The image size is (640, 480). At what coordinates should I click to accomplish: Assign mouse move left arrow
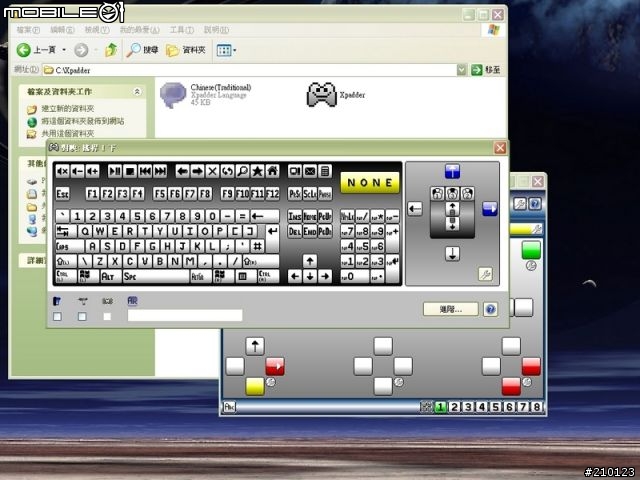415,209
